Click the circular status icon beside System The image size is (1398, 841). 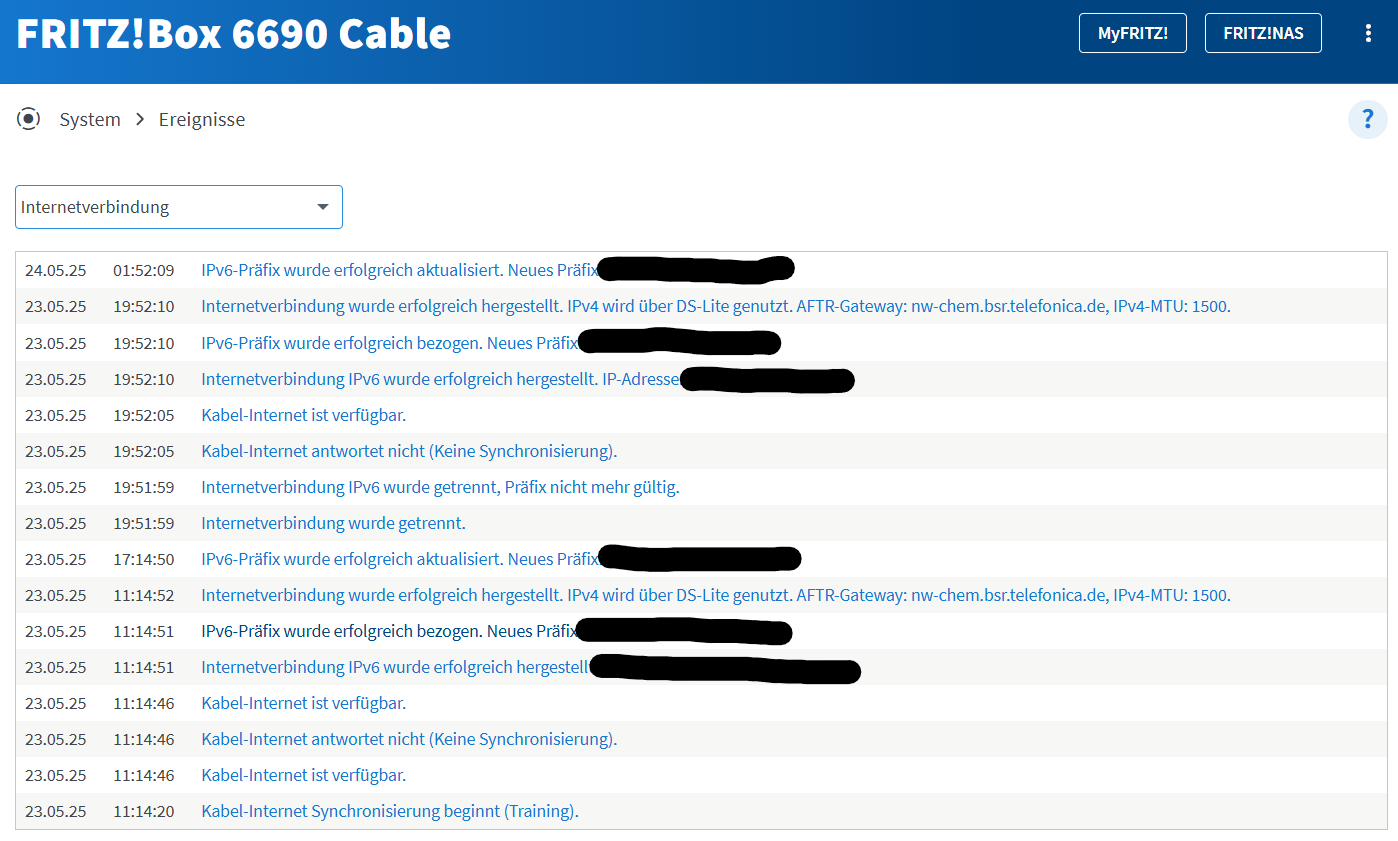[x=29, y=119]
